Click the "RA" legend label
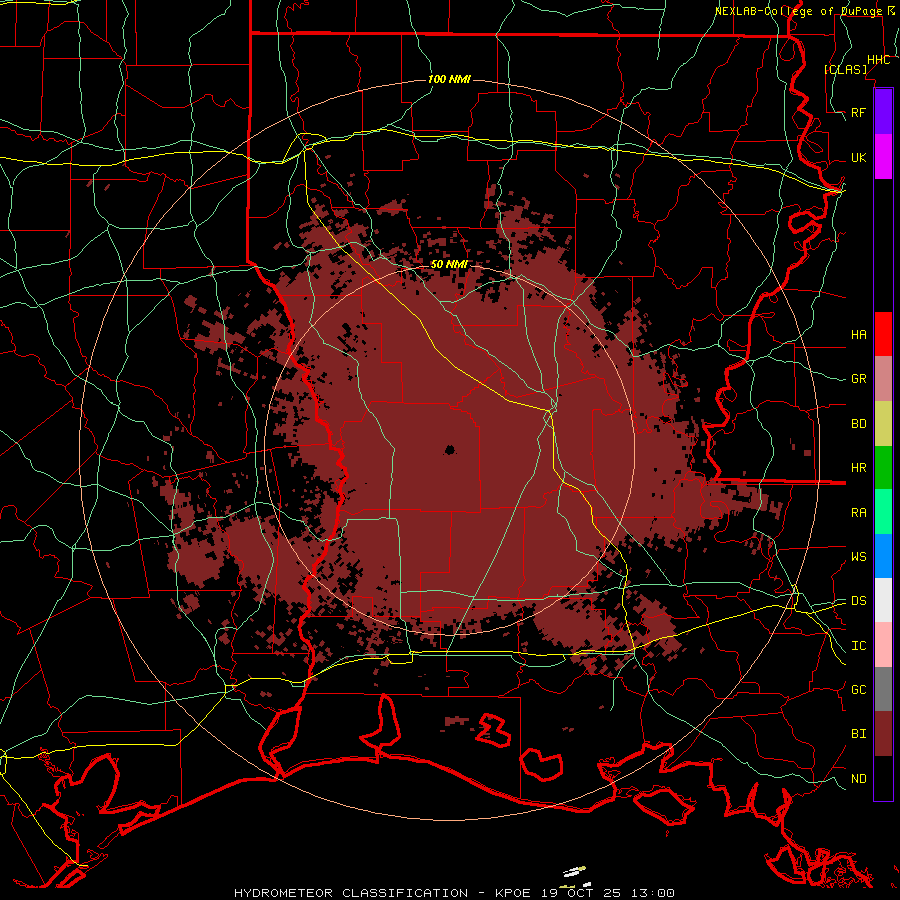 (x=859, y=513)
